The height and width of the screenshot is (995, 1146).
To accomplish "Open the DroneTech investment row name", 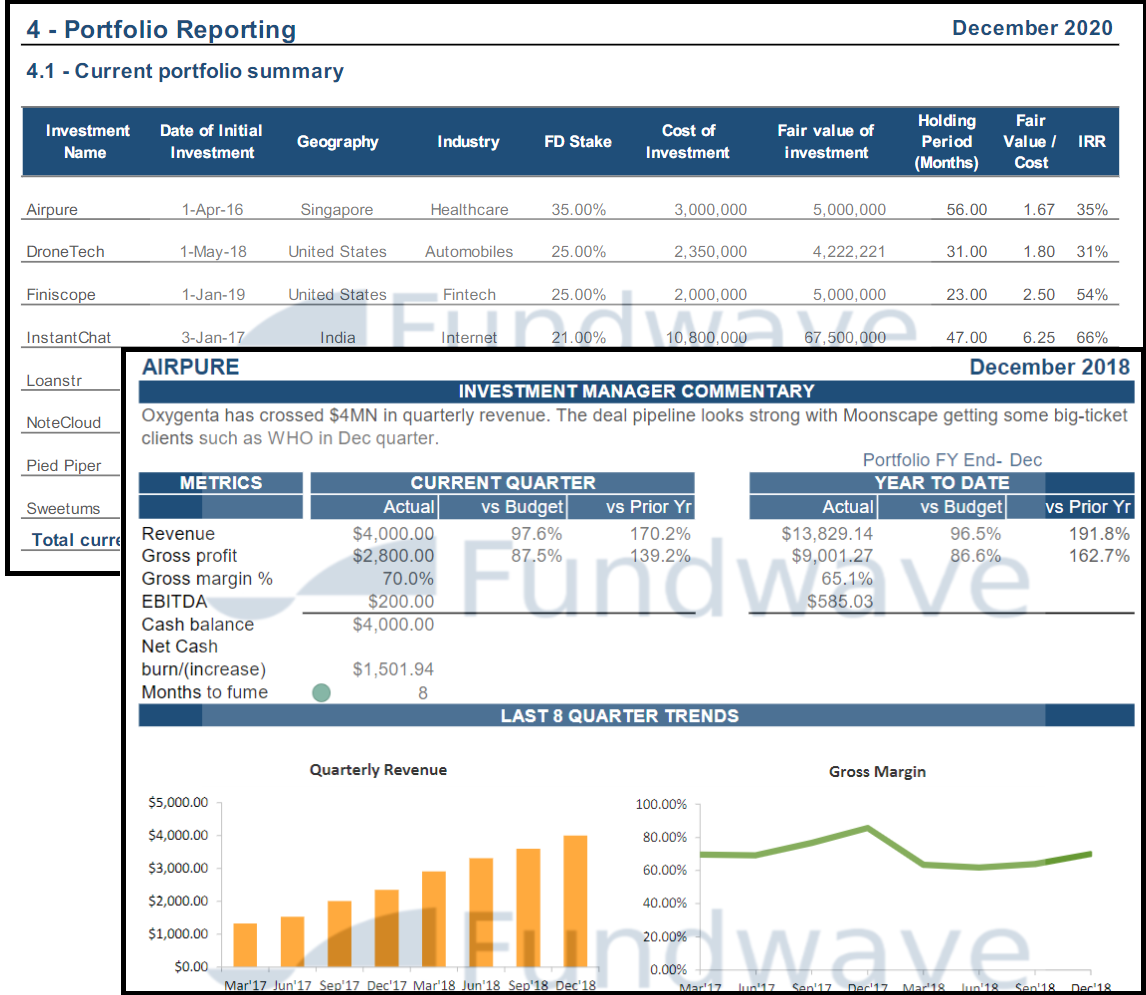I will coord(65,252).
